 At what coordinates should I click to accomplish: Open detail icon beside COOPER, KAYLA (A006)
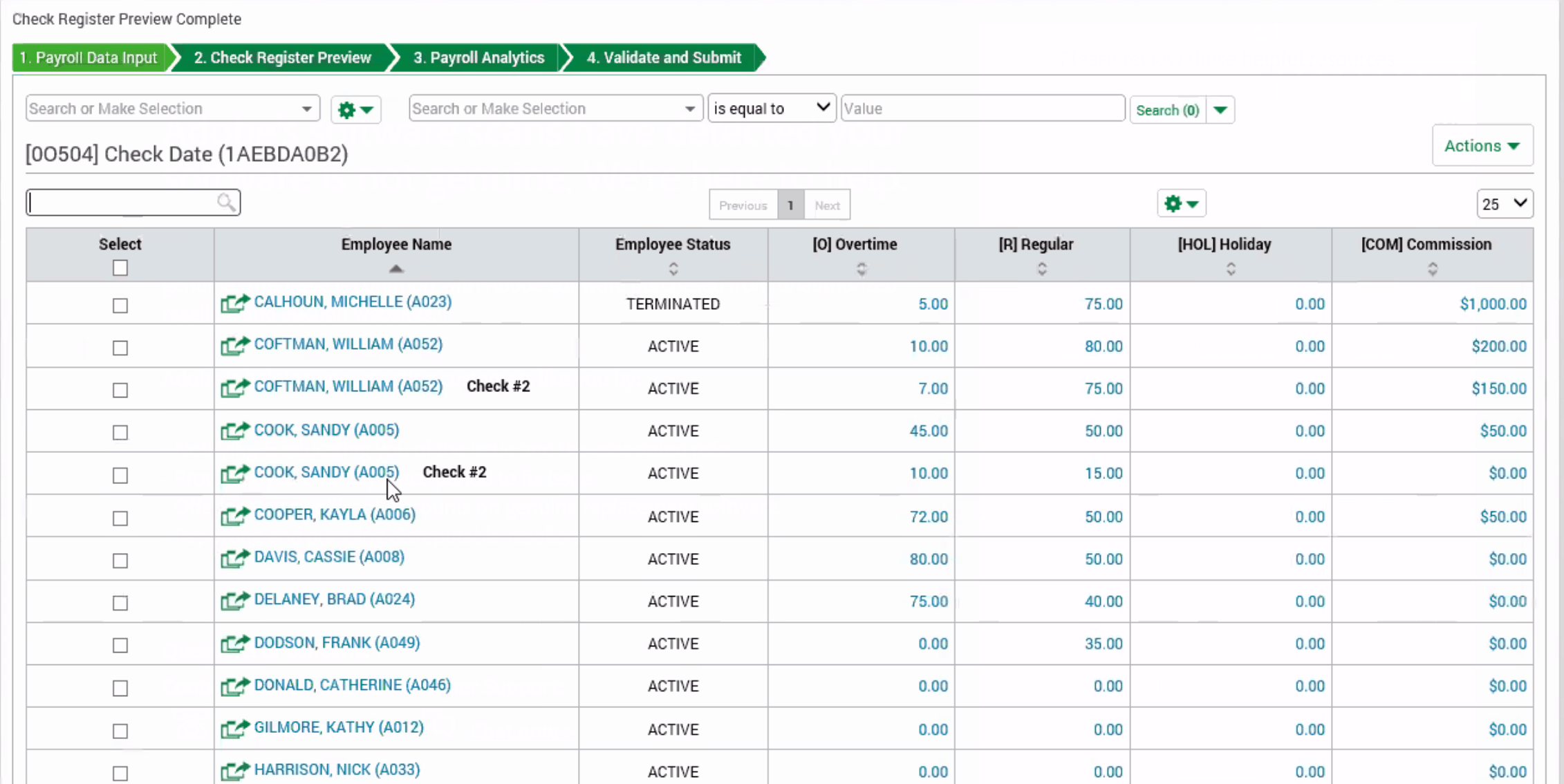(x=235, y=516)
